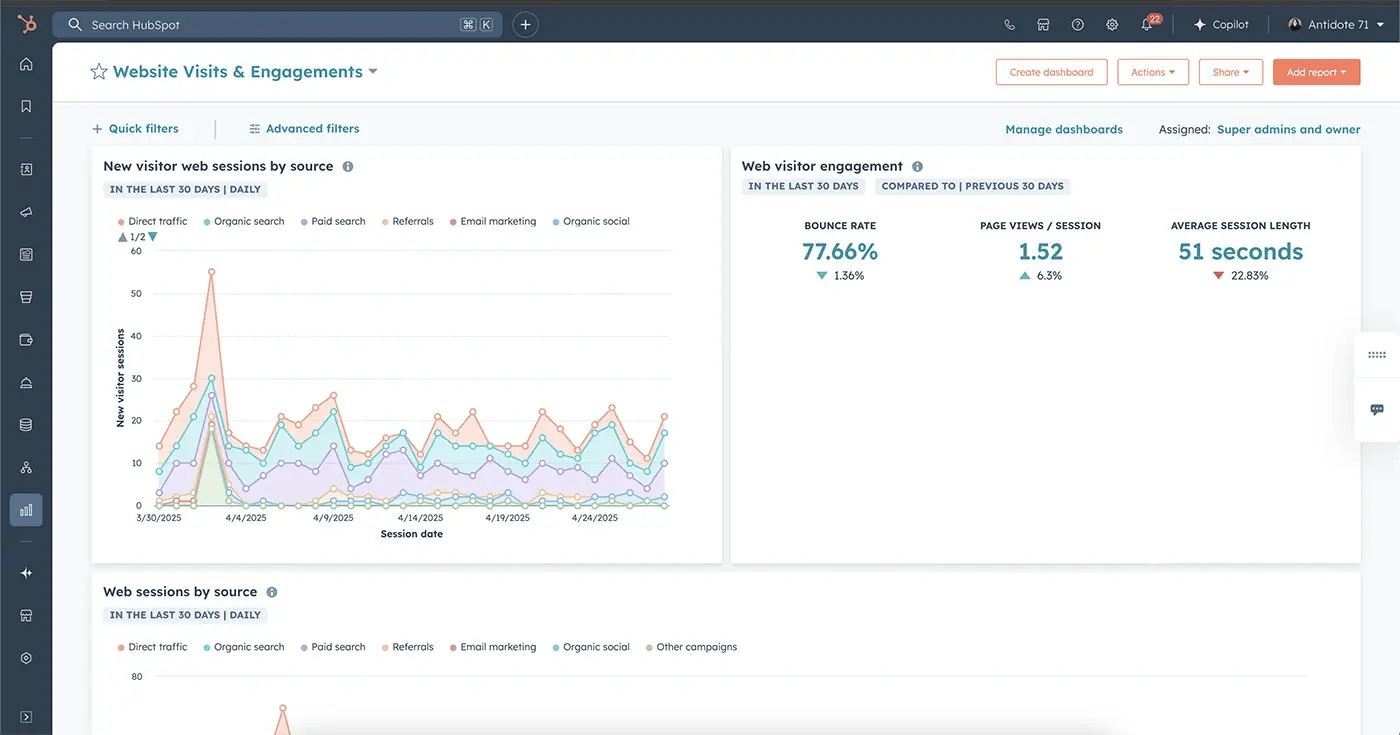Toggle Organic social legend in Web sessions chart

click(x=591, y=647)
